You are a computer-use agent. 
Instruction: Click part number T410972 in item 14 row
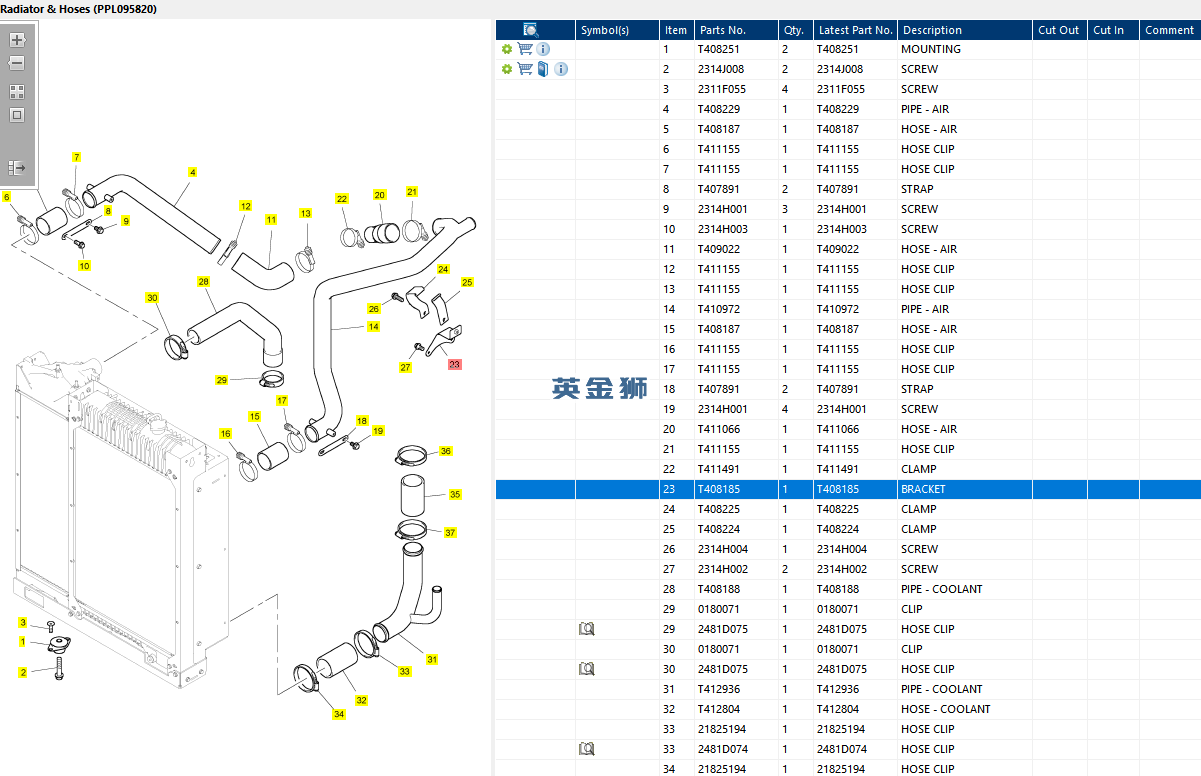719,309
